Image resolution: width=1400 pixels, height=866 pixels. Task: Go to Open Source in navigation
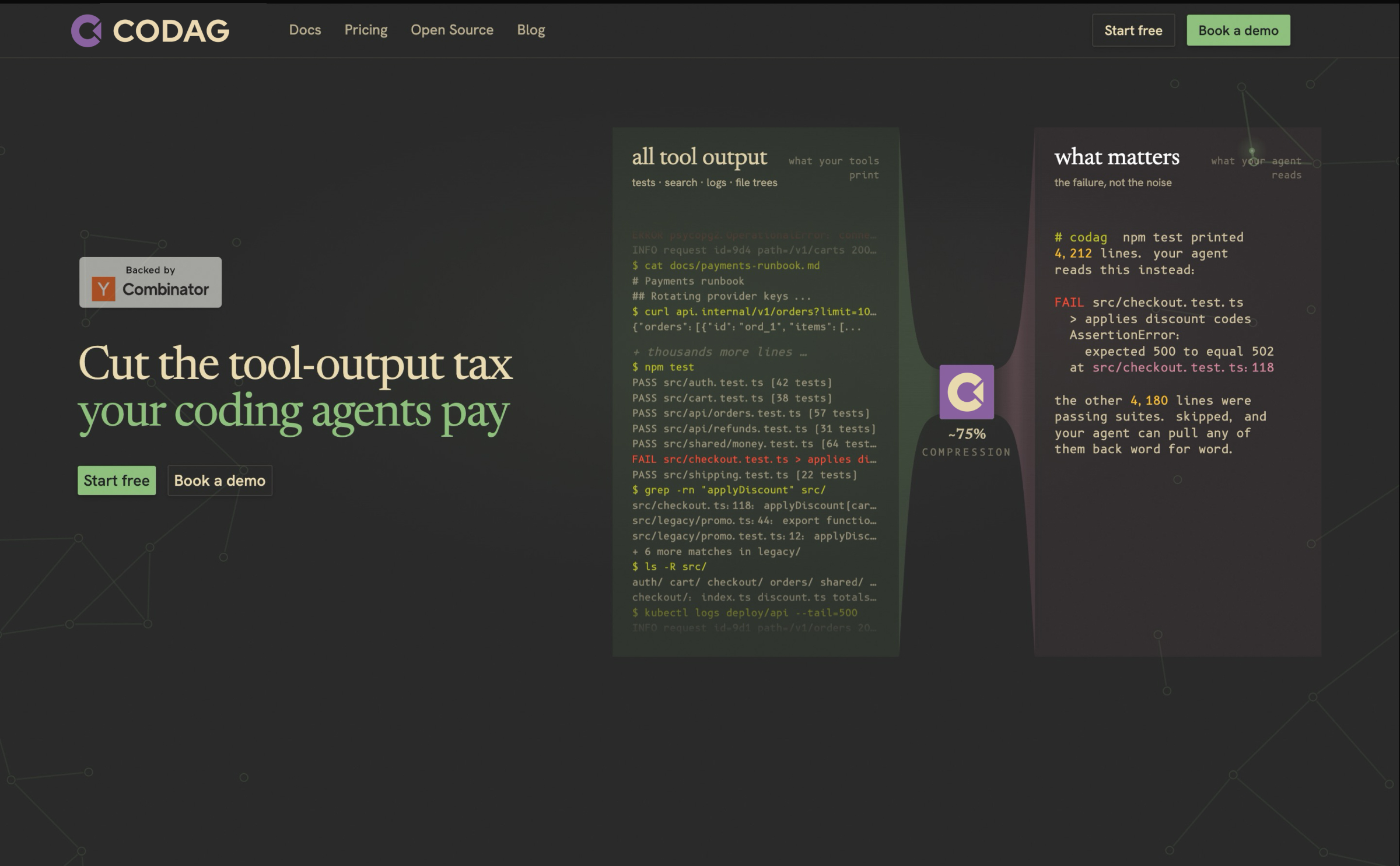[x=452, y=30]
